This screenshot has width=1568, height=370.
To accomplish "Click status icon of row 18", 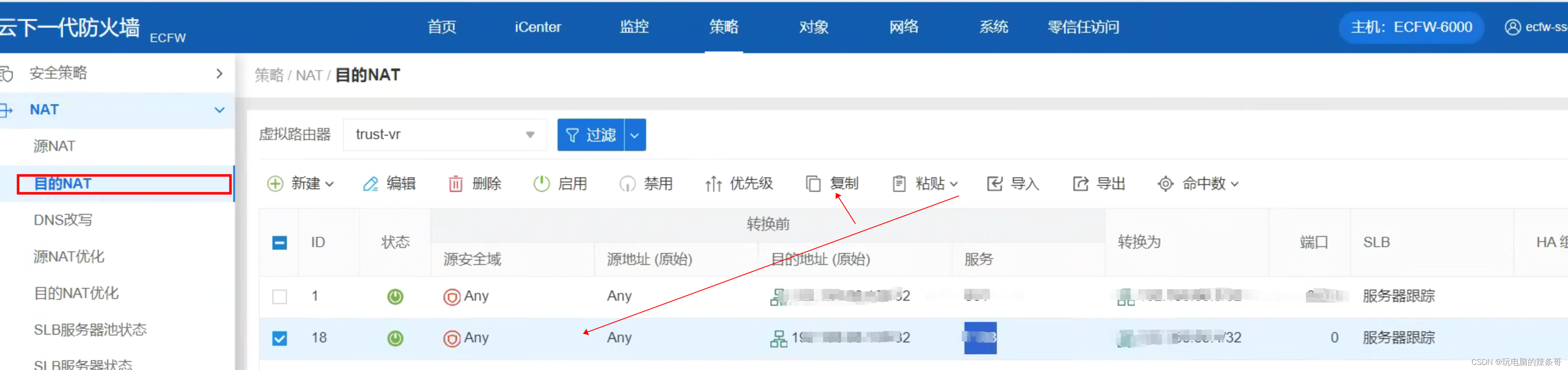I will [395, 339].
